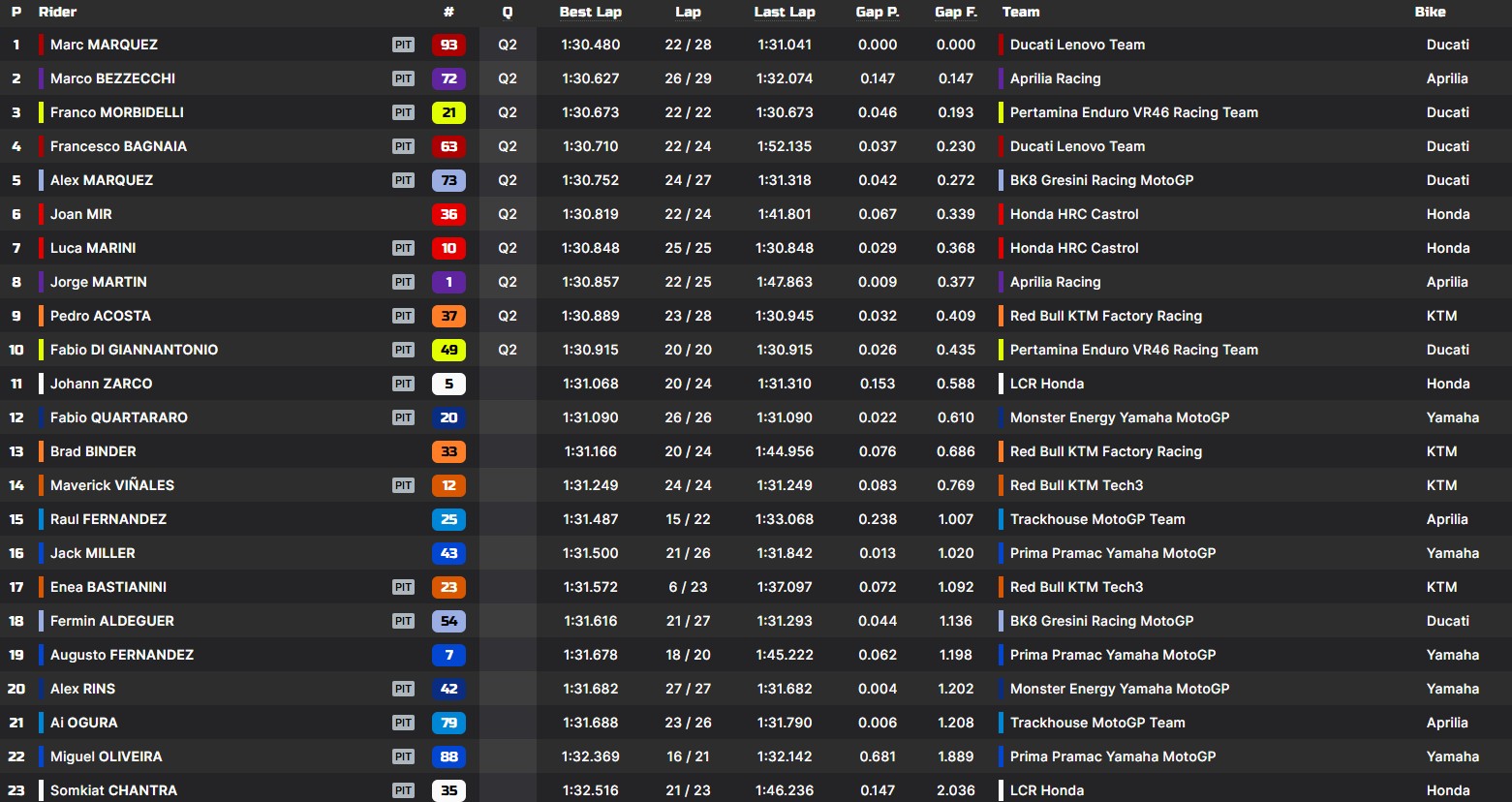The image size is (1512, 802).
Task: Click PIT badge next to Alex RINS
Action: click(403, 689)
